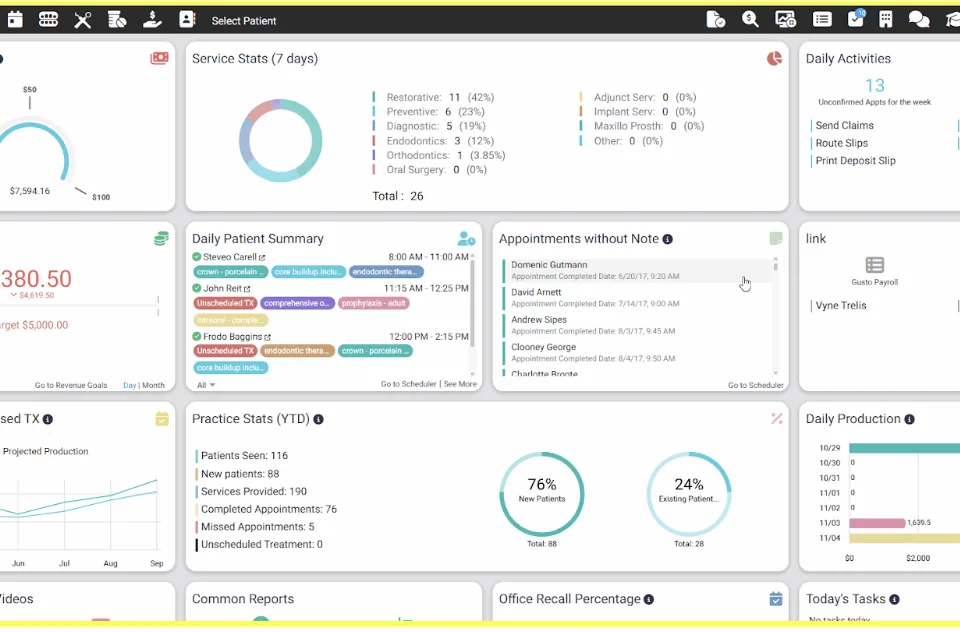
Task: Click See More in Daily Patient Summary
Action: [x=460, y=385]
